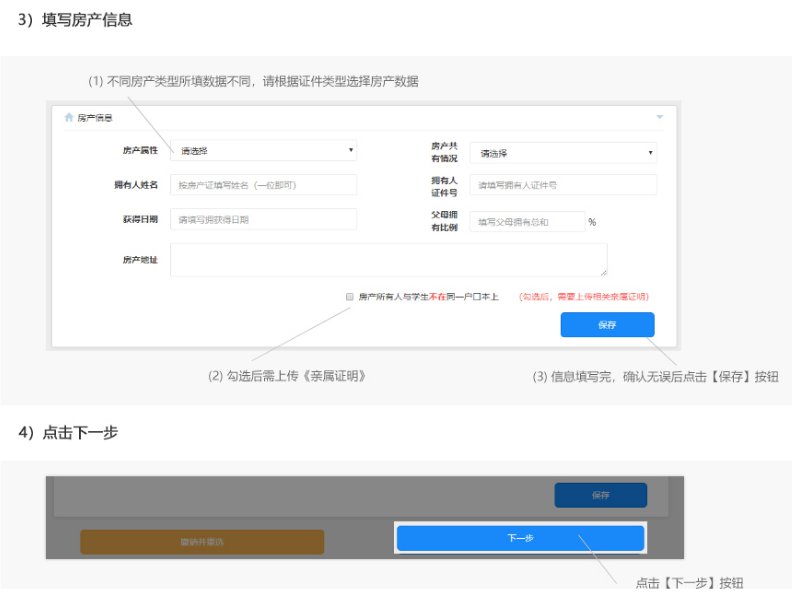The height and width of the screenshot is (604, 792).
Task: Click the red 勾选后需要上传相关亲属证明 hint text
Action: (x=583, y=297)
